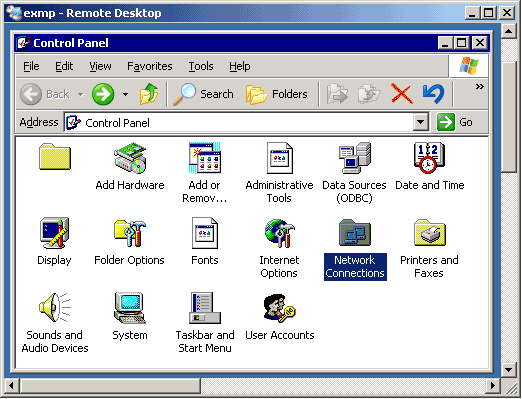The height and width of the screenshot is (399, 522).
Task: Toggle the Folders pane button
Action: point(277,94)
